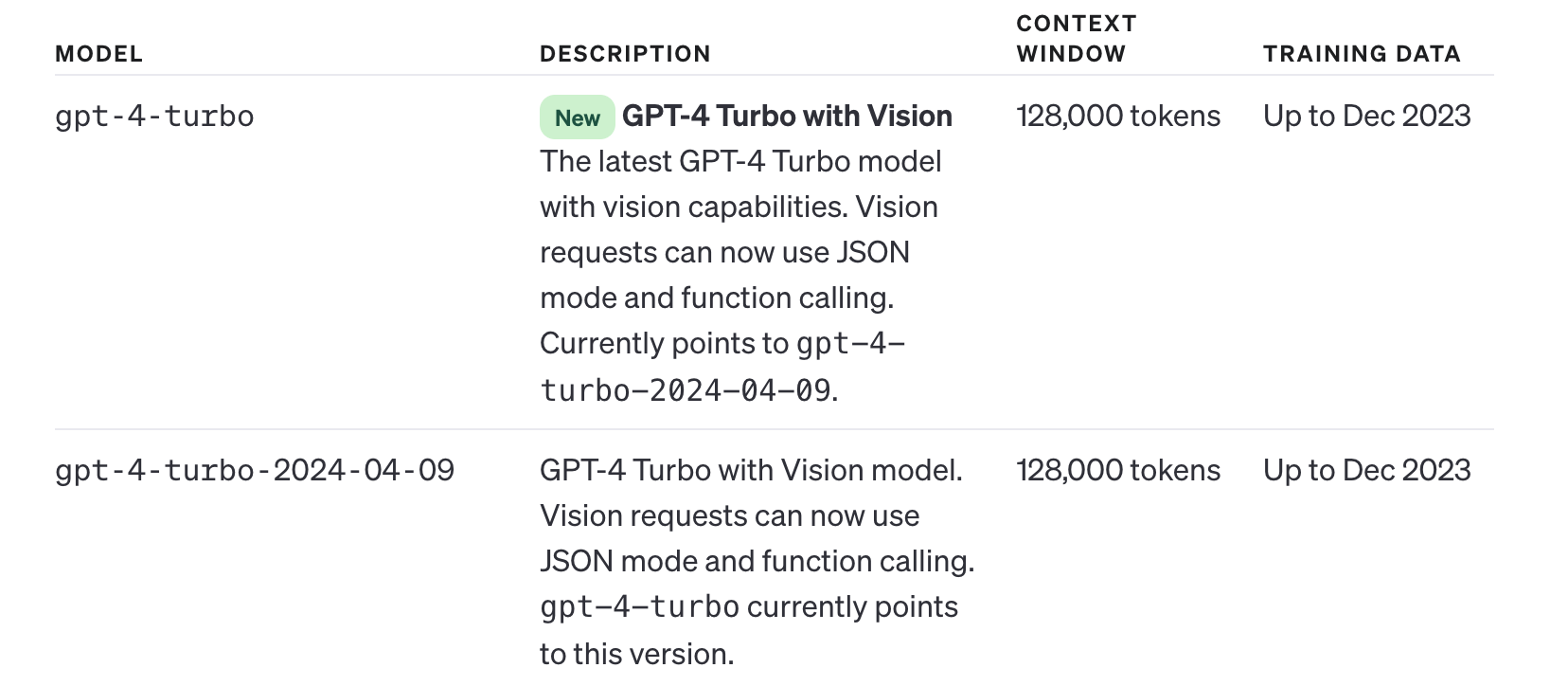The image size is (1568, 686).
Task: Click gpt-4-turbo-2024-04-09 model name in second row
Action: pyautogui.click(x=255, y=470)
